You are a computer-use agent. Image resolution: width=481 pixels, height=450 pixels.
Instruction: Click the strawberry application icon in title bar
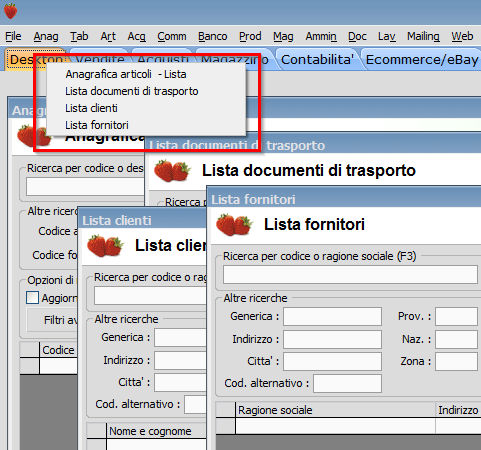point(10,11)
